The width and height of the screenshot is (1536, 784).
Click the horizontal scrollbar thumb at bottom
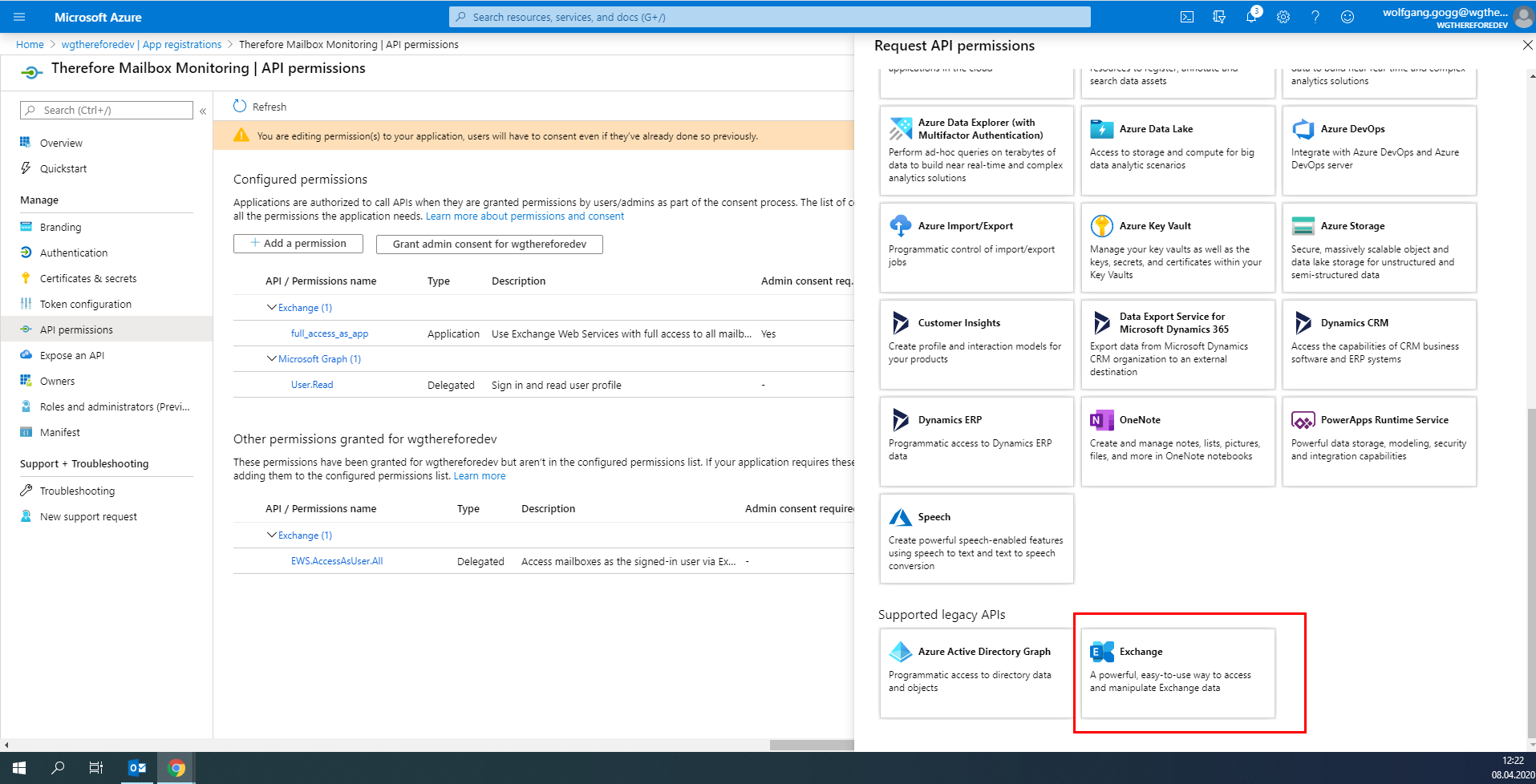(x=811, y=745)
